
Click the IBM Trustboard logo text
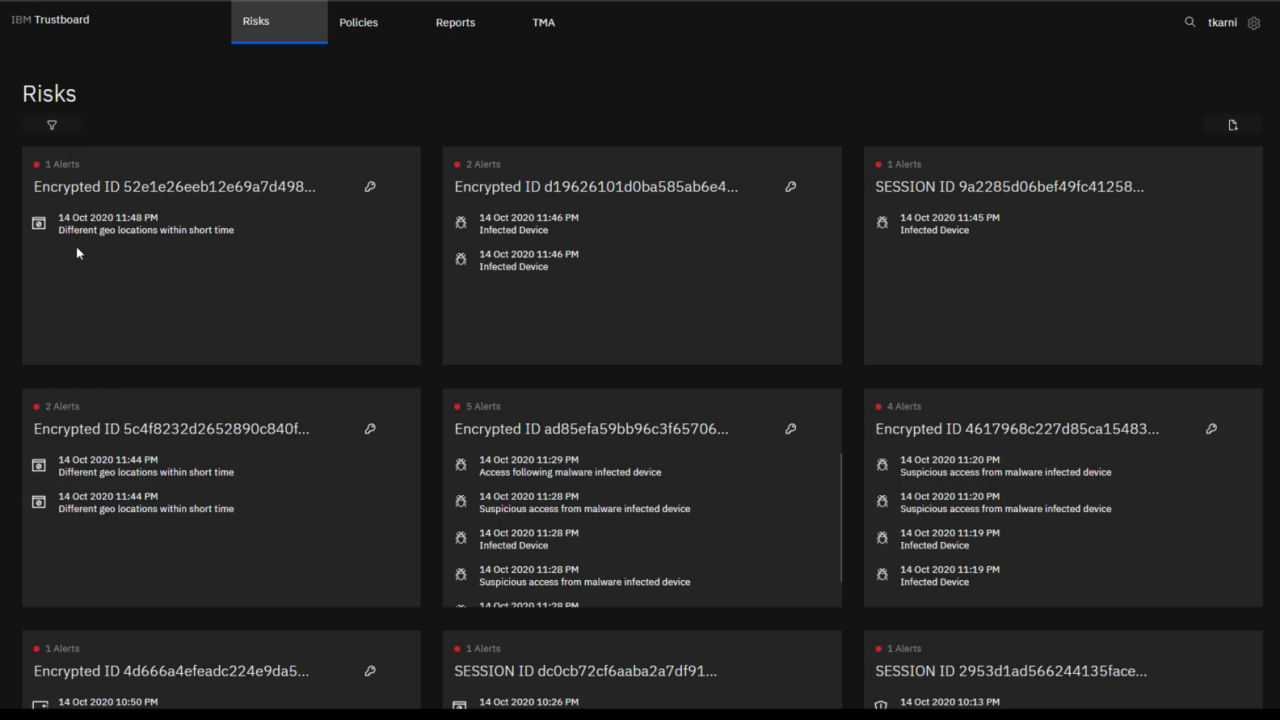click(x=50, y=20)
